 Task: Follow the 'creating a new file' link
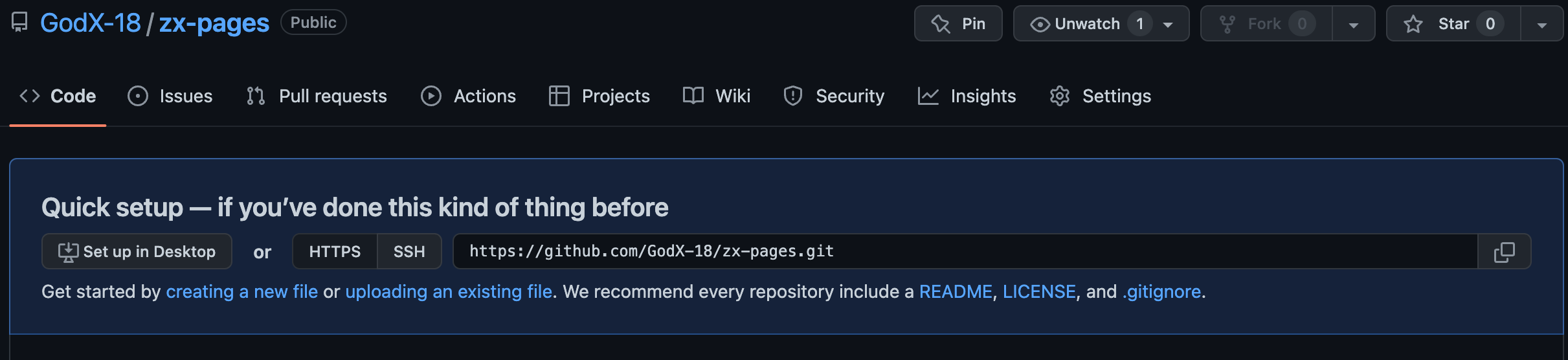(242, 291)
